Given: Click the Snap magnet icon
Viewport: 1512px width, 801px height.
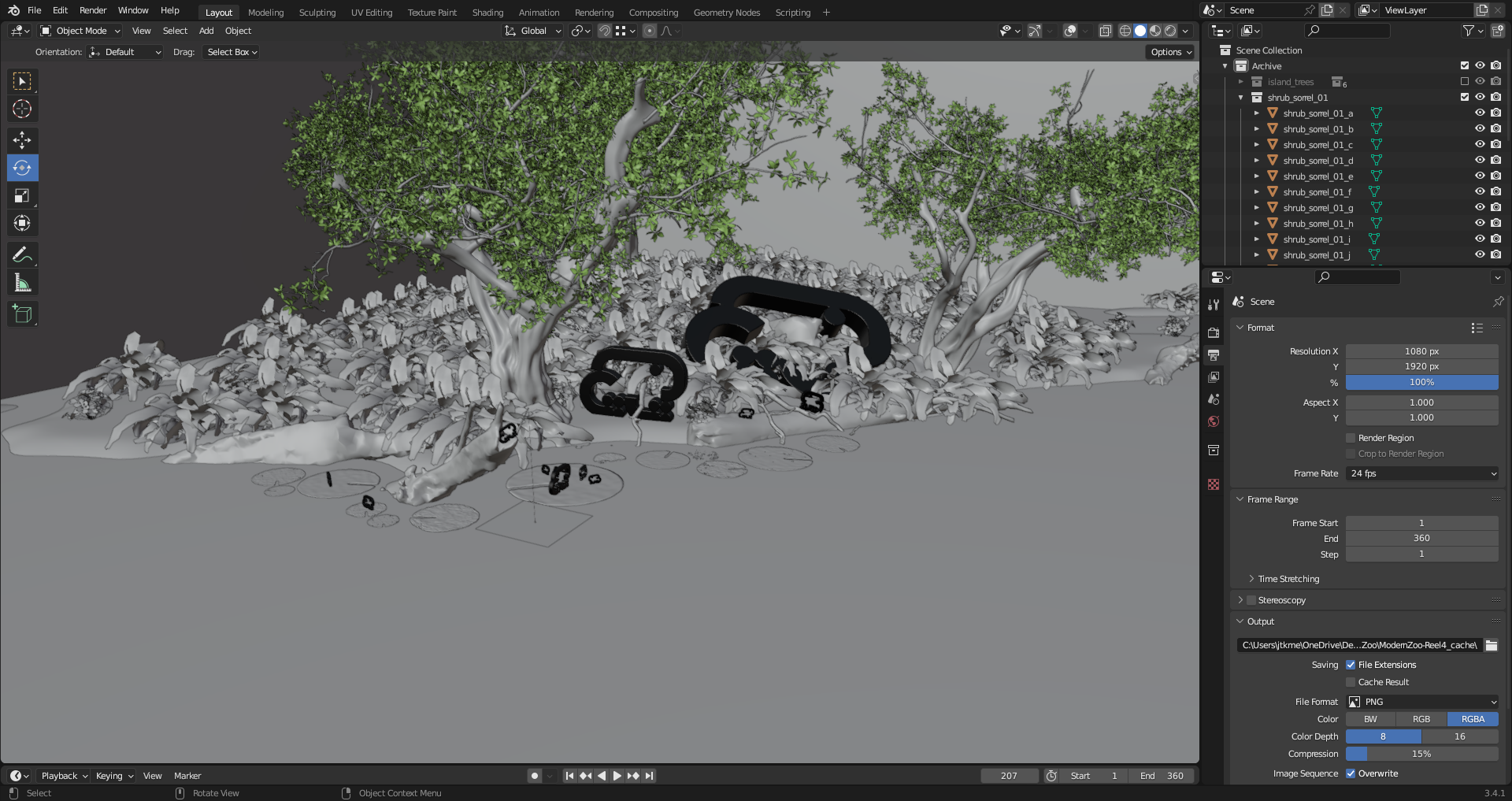Looking at the screenshot, I should [x=605, y=31].
